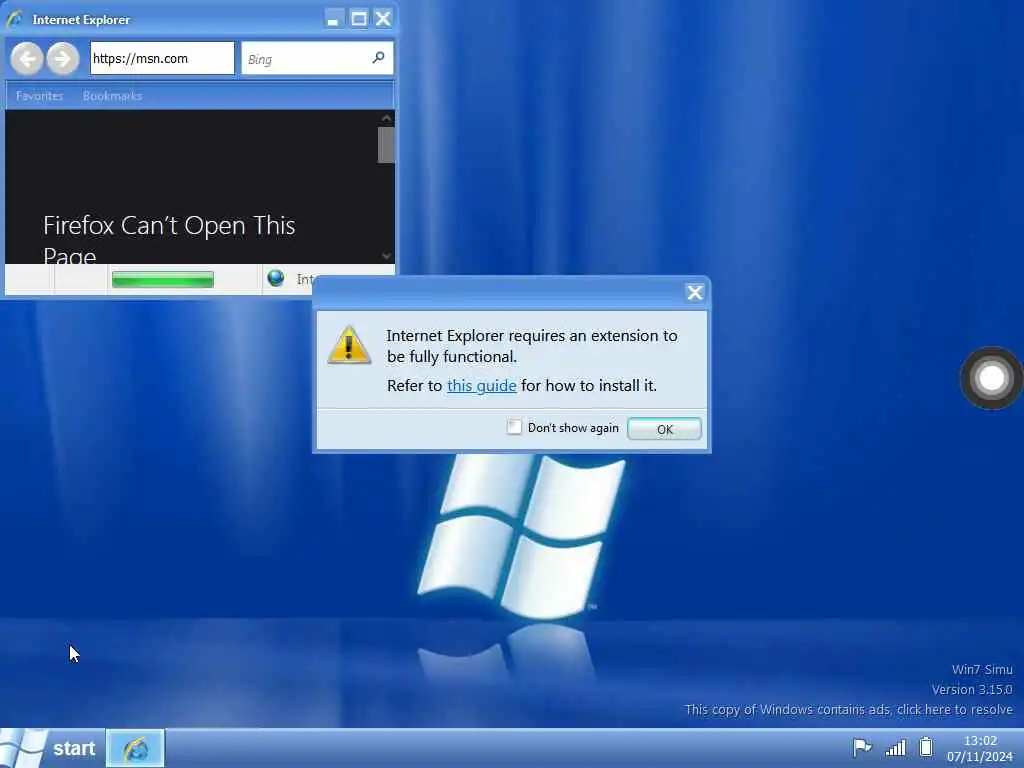Click the browser Forward arrow button

pyautogui.click(x=63, y=59)
